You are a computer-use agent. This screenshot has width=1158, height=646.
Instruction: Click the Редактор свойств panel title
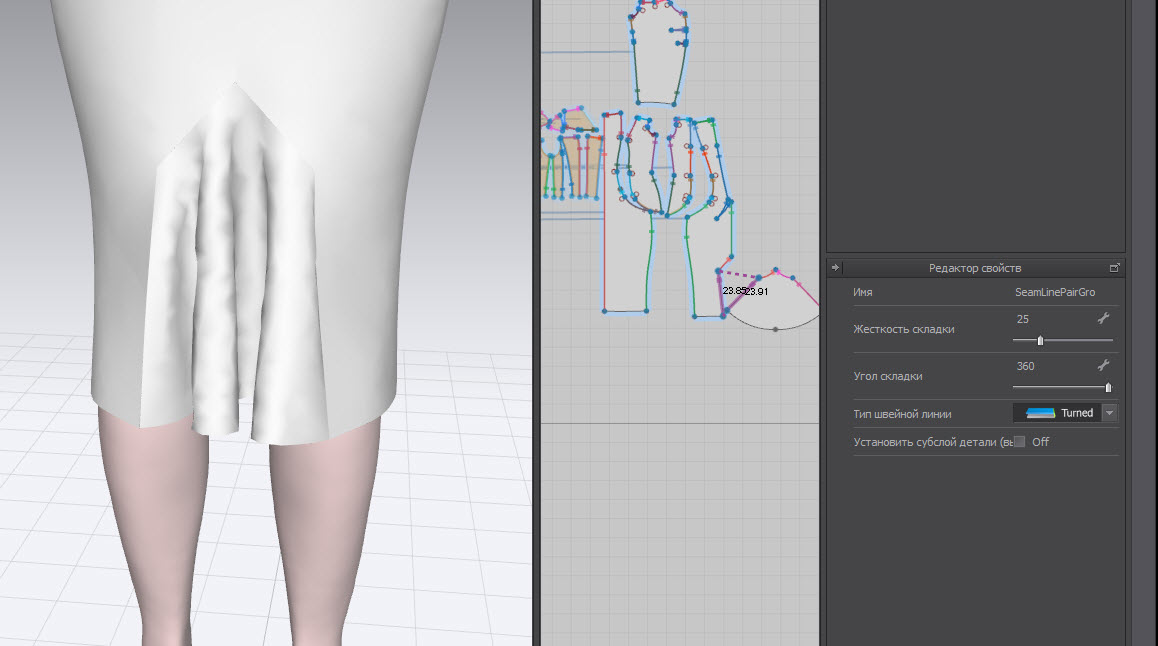pos(974,268)
